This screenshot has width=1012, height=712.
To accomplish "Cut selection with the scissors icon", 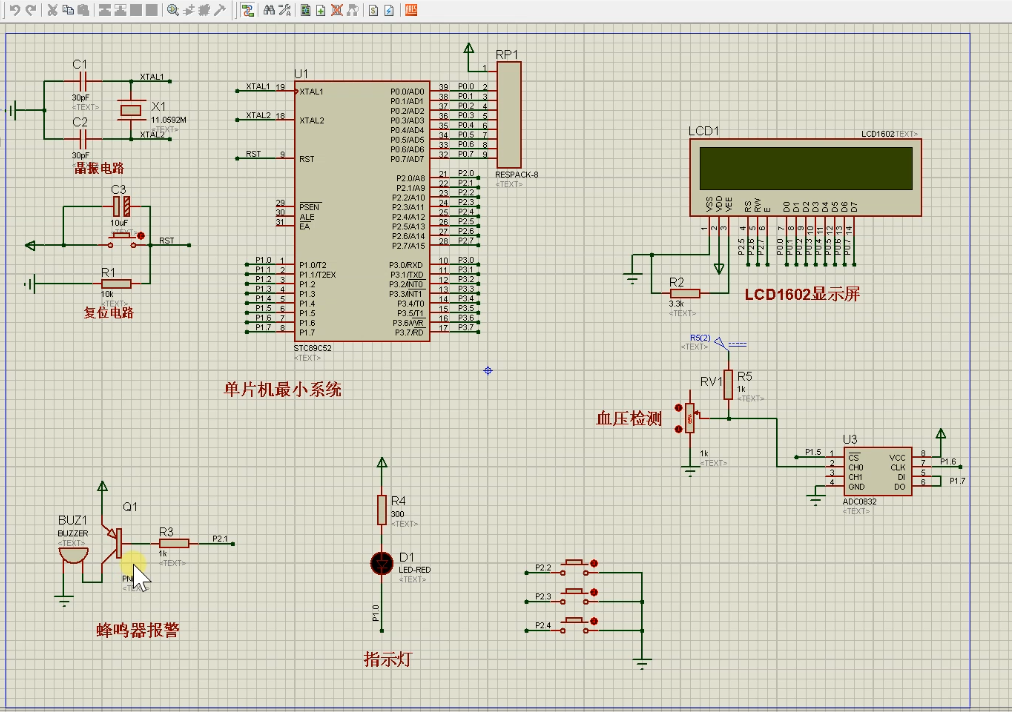I will [x=52, y=10].
